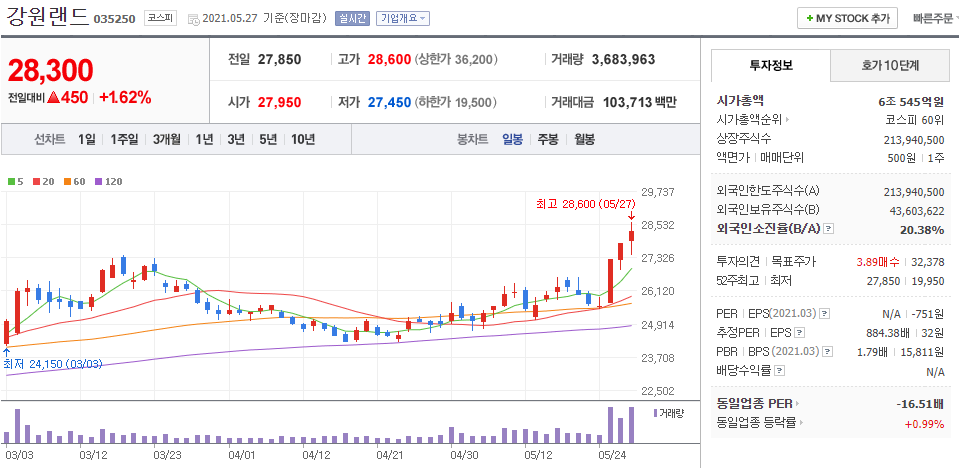Open the PBR BPS(2021.03) help icon

tap(828, 352)
